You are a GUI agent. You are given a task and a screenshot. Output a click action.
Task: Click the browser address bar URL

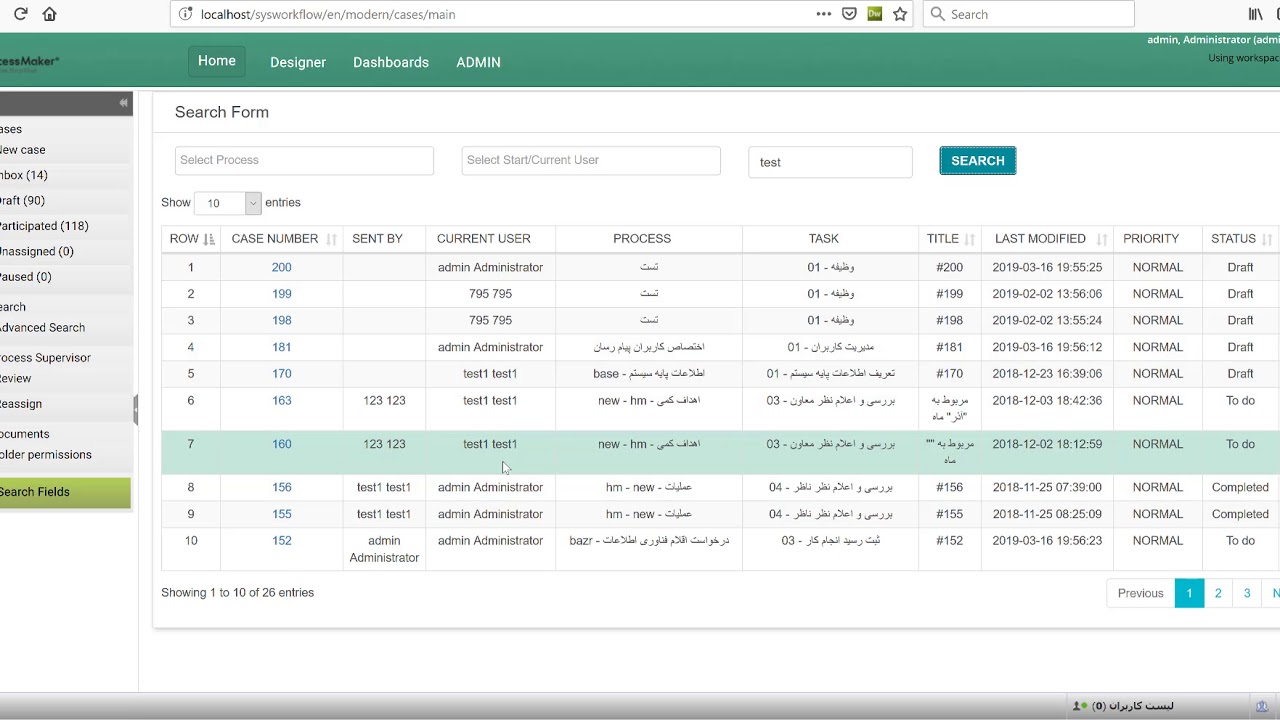328,14
